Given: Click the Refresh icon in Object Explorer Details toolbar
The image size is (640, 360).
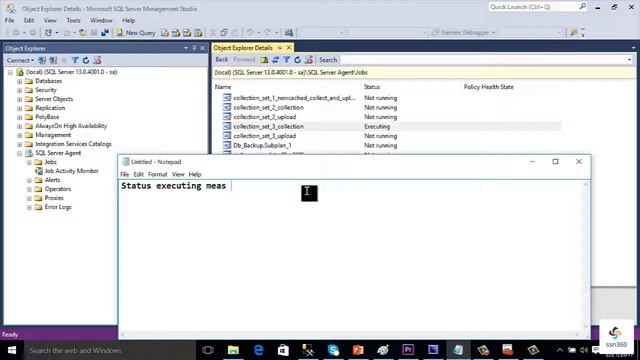Looking at the screenshot, I should coord(298,60).
